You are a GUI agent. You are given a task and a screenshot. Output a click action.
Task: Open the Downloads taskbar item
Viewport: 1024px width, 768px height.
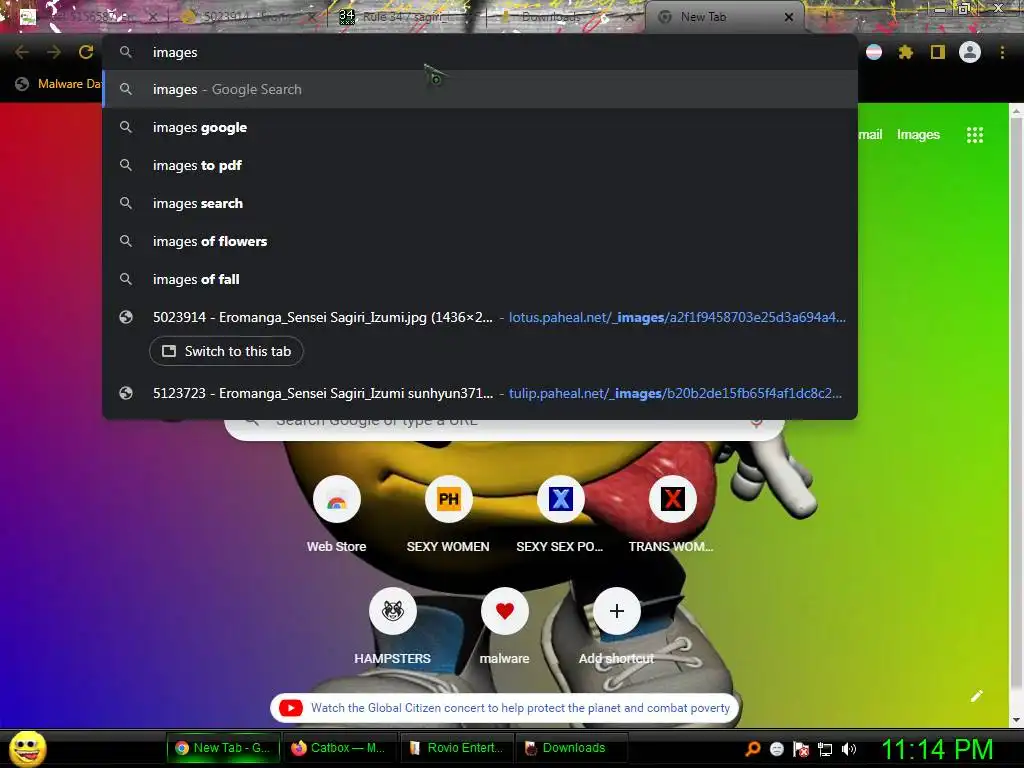click(x=572, y=748)
